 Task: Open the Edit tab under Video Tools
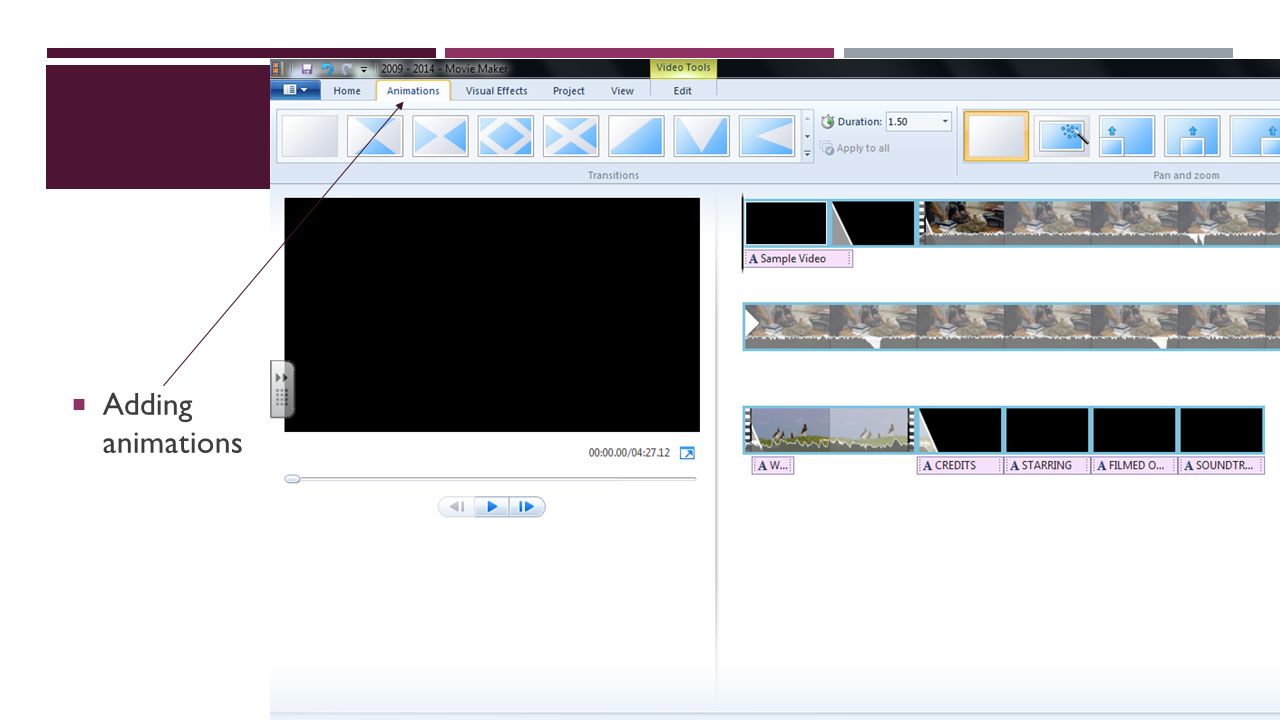[683, 91]
